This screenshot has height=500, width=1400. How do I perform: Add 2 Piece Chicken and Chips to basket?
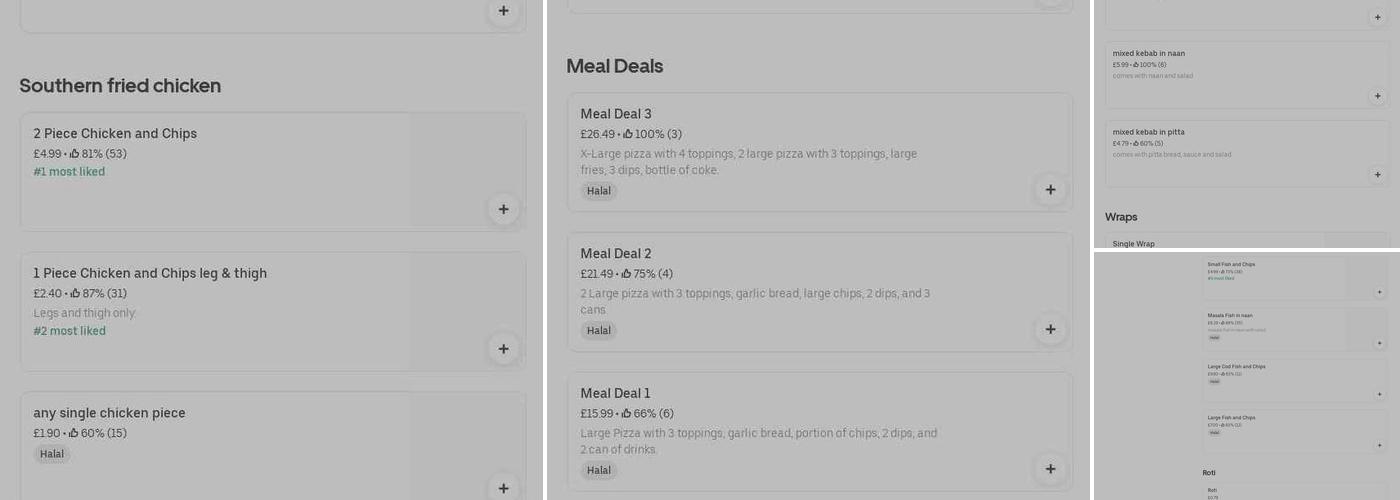(503, 209)
